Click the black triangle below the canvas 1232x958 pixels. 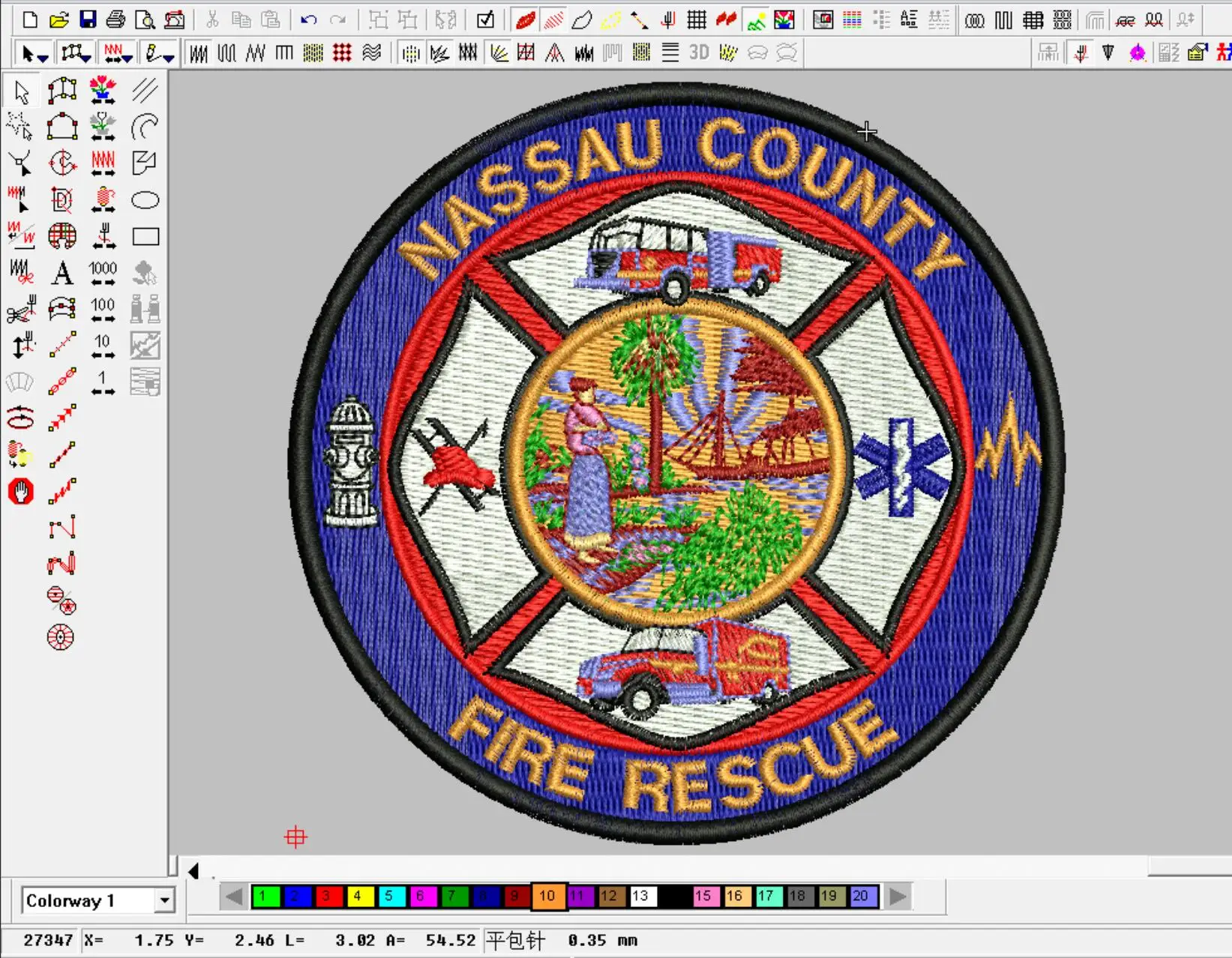pyautogui.click(x=193, y=871)
